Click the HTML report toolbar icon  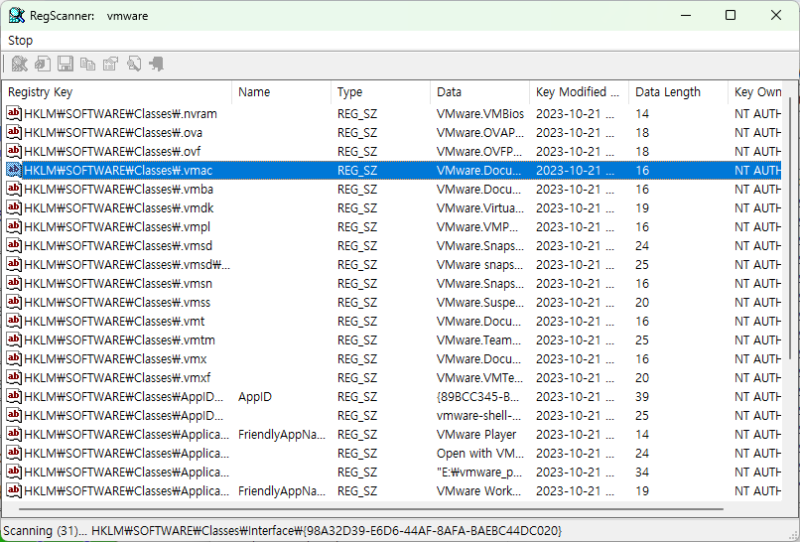click(42, 64)
